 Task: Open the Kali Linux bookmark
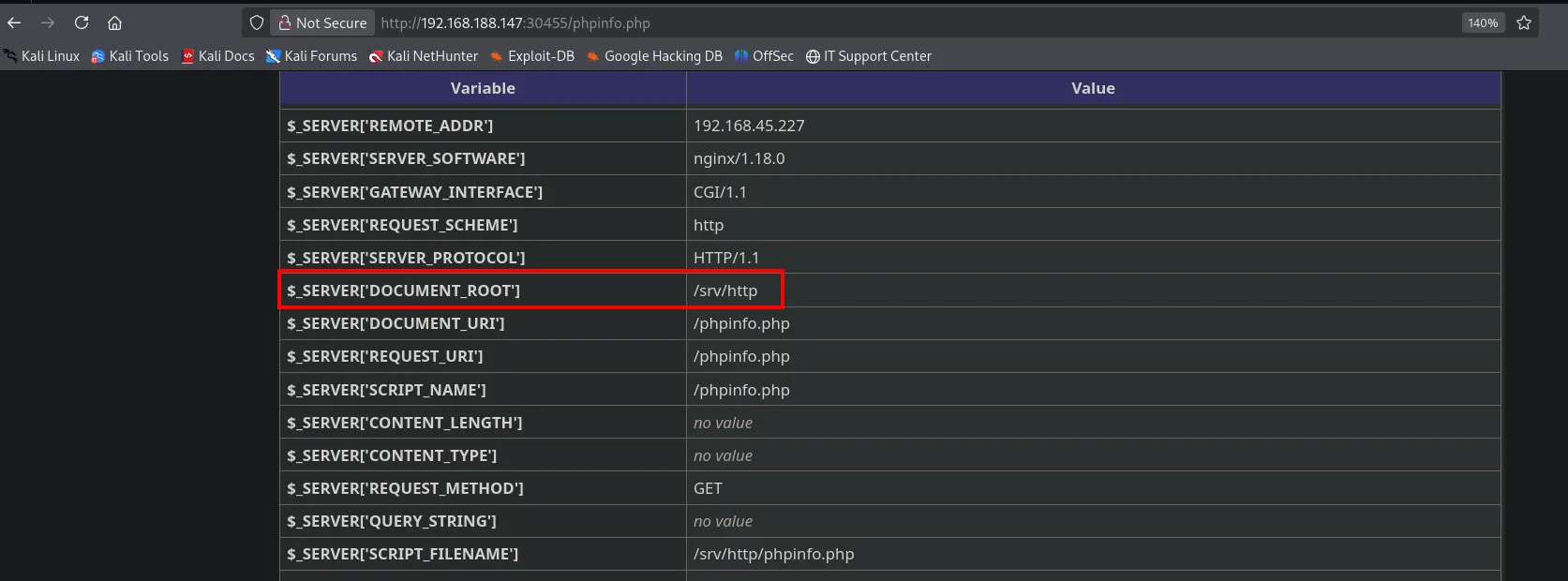42,56
